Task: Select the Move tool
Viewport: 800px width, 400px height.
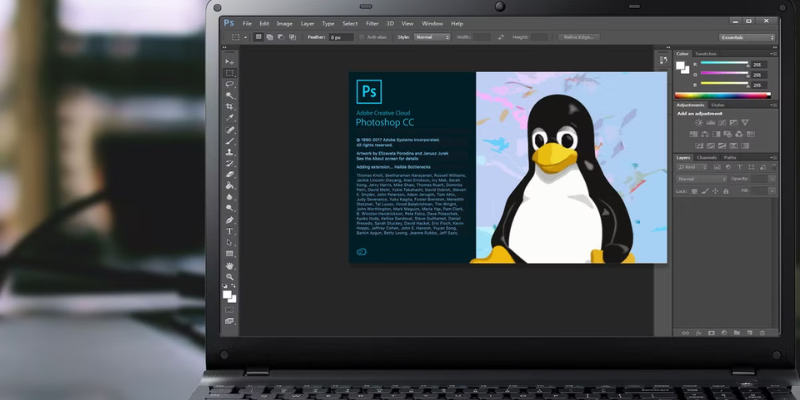Action: click(x=229, y=62)
